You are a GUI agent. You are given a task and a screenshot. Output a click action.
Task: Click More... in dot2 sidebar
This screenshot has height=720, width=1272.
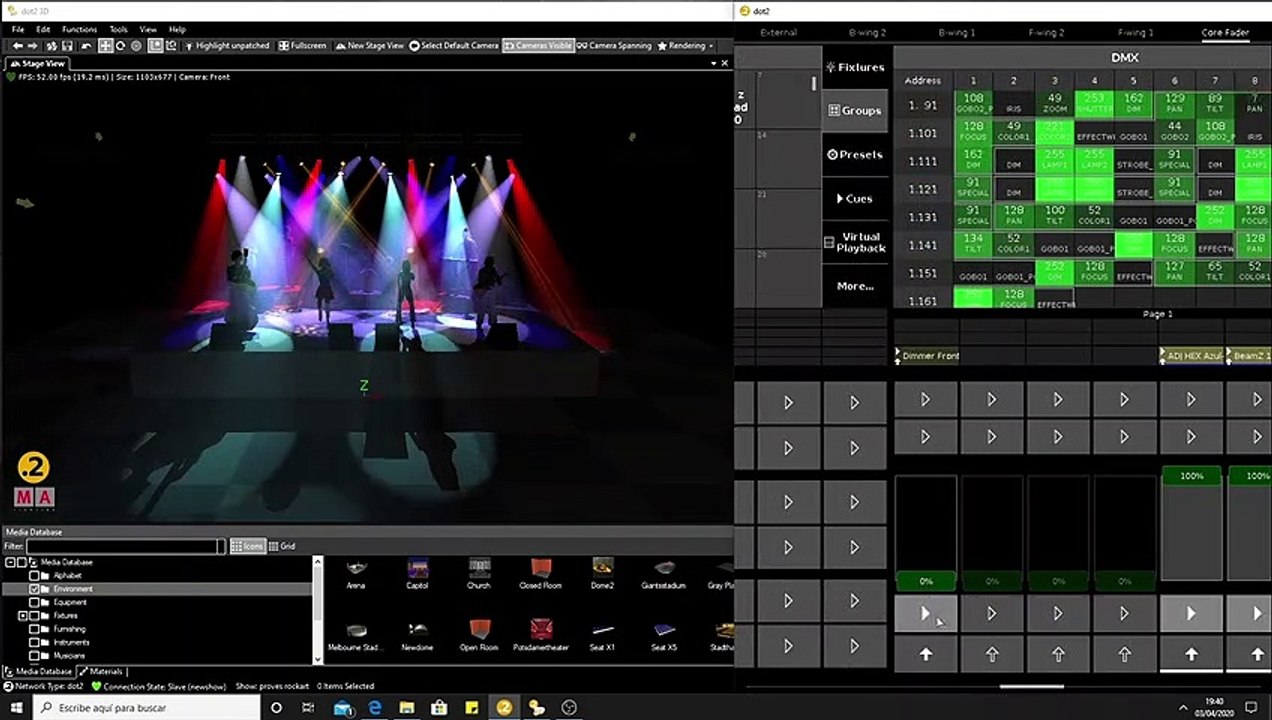[x=855, y=286]
